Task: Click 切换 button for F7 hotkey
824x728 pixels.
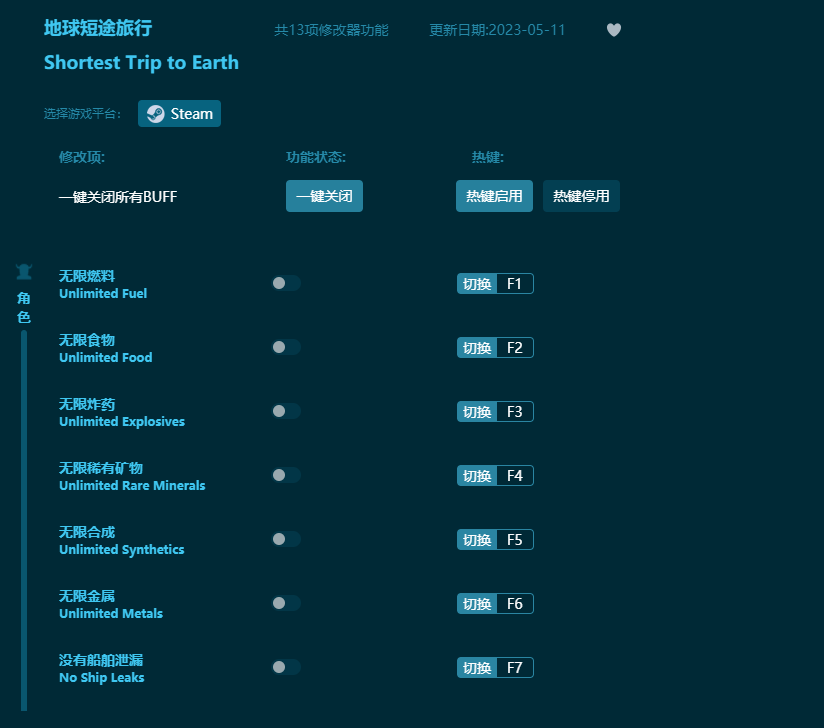Action: tap(477, 668)
